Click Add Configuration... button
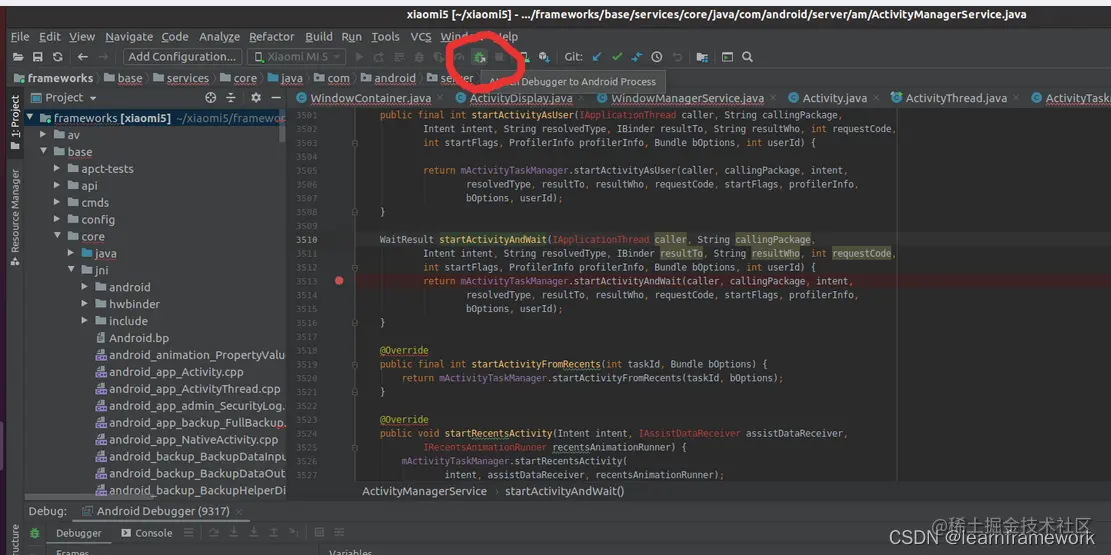 pyautogui.click(x=183, y=57)
